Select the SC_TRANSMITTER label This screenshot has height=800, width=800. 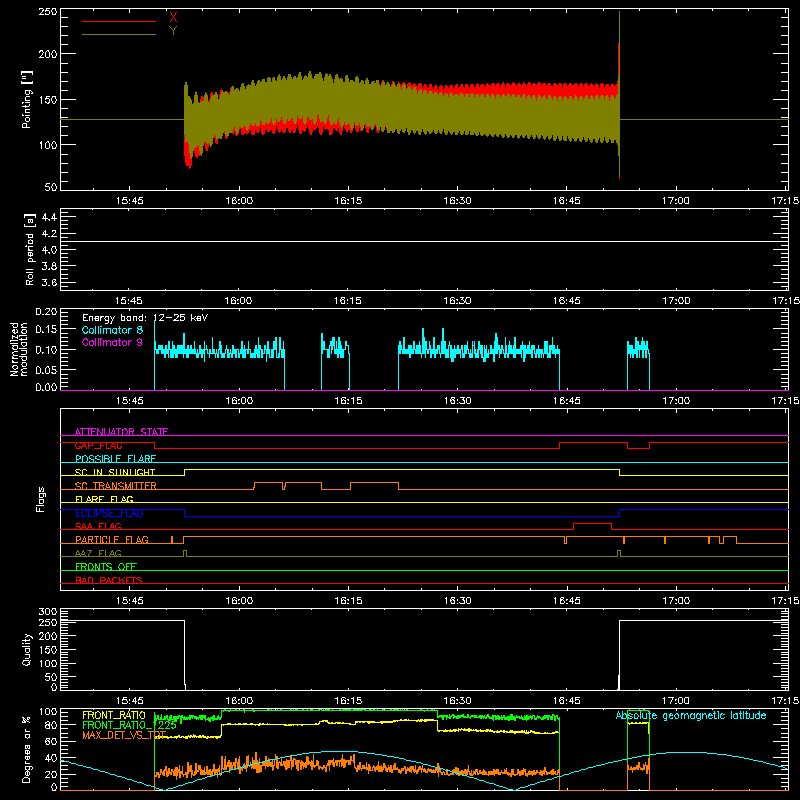(x=116, y=486)
